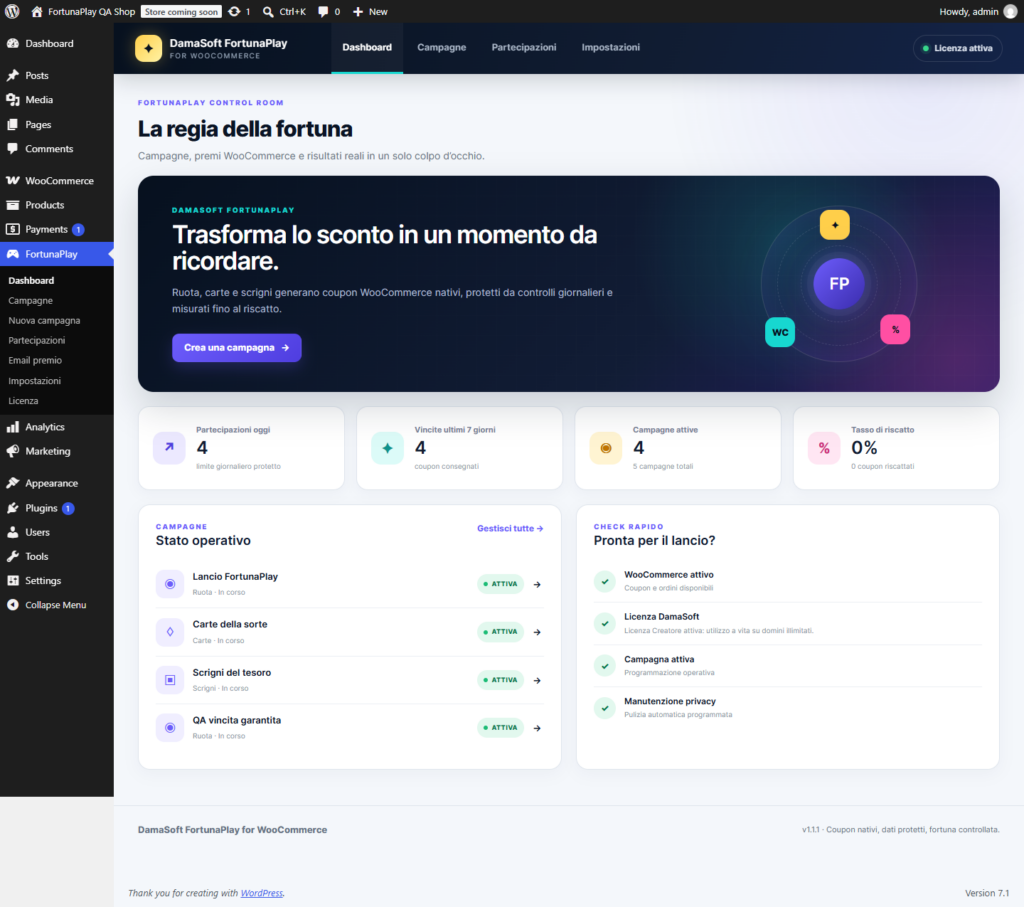Click the Vincite ultimi 7 giorni star icon
This screenshot has height=907, width=1024.
coord(387,448)
